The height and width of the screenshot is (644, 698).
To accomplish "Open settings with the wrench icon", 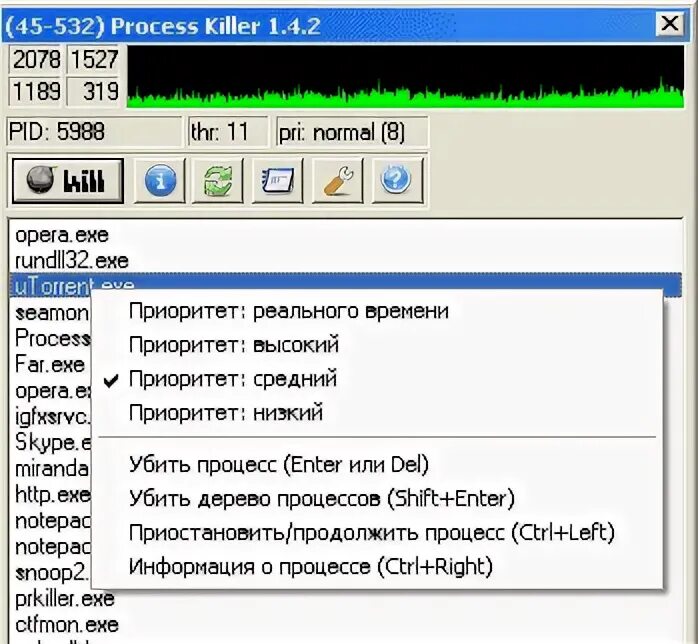I will coord(338,181).
